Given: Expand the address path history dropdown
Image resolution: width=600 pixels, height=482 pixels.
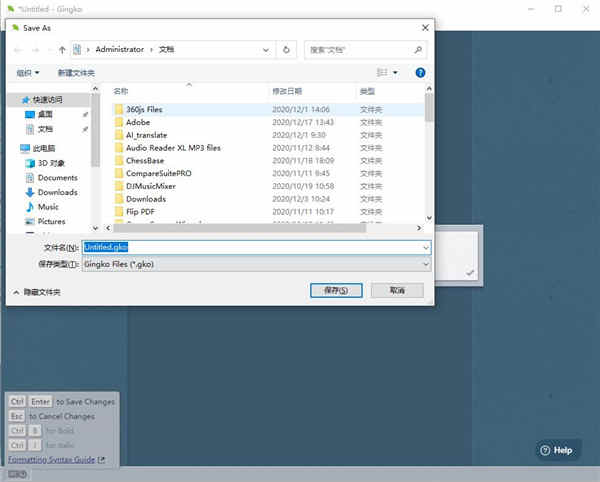Looking at the screenshot, I should (x=266, y=50).
